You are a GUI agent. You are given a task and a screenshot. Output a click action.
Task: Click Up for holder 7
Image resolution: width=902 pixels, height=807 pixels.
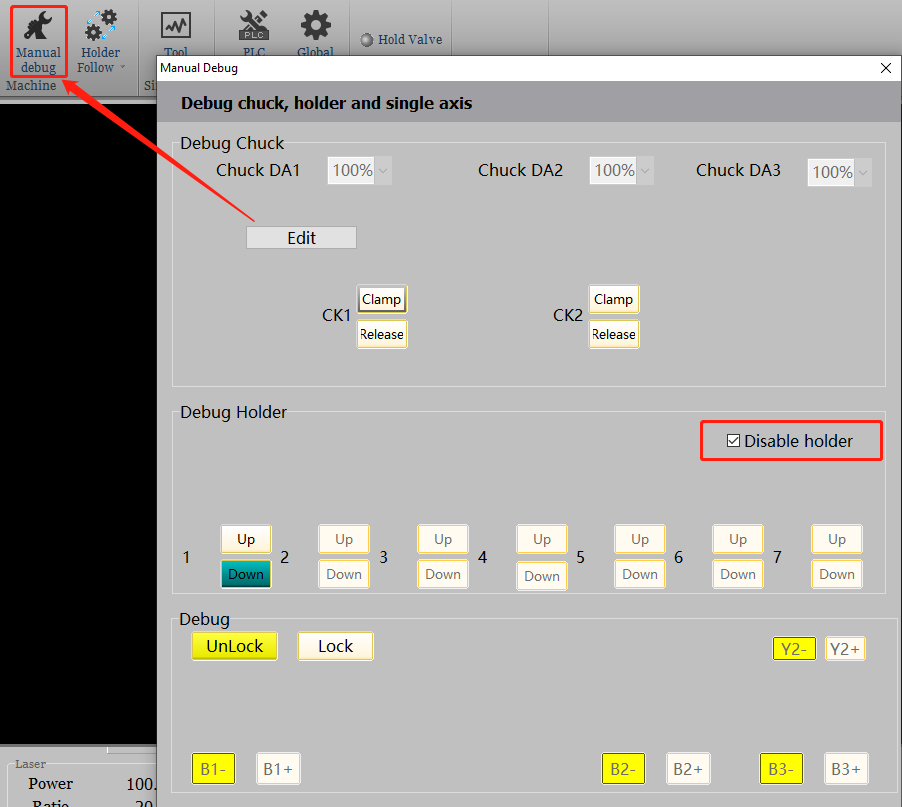click(837, 539)
